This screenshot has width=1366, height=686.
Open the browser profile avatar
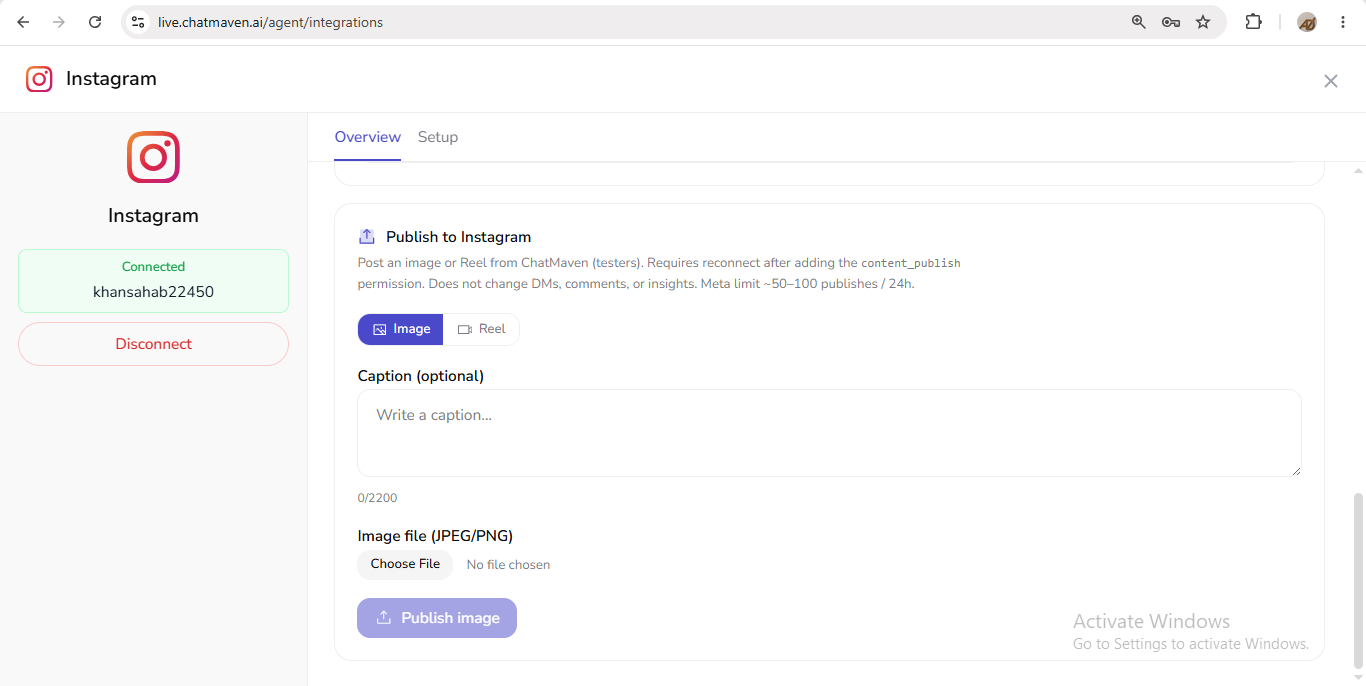pos(1307,22)
